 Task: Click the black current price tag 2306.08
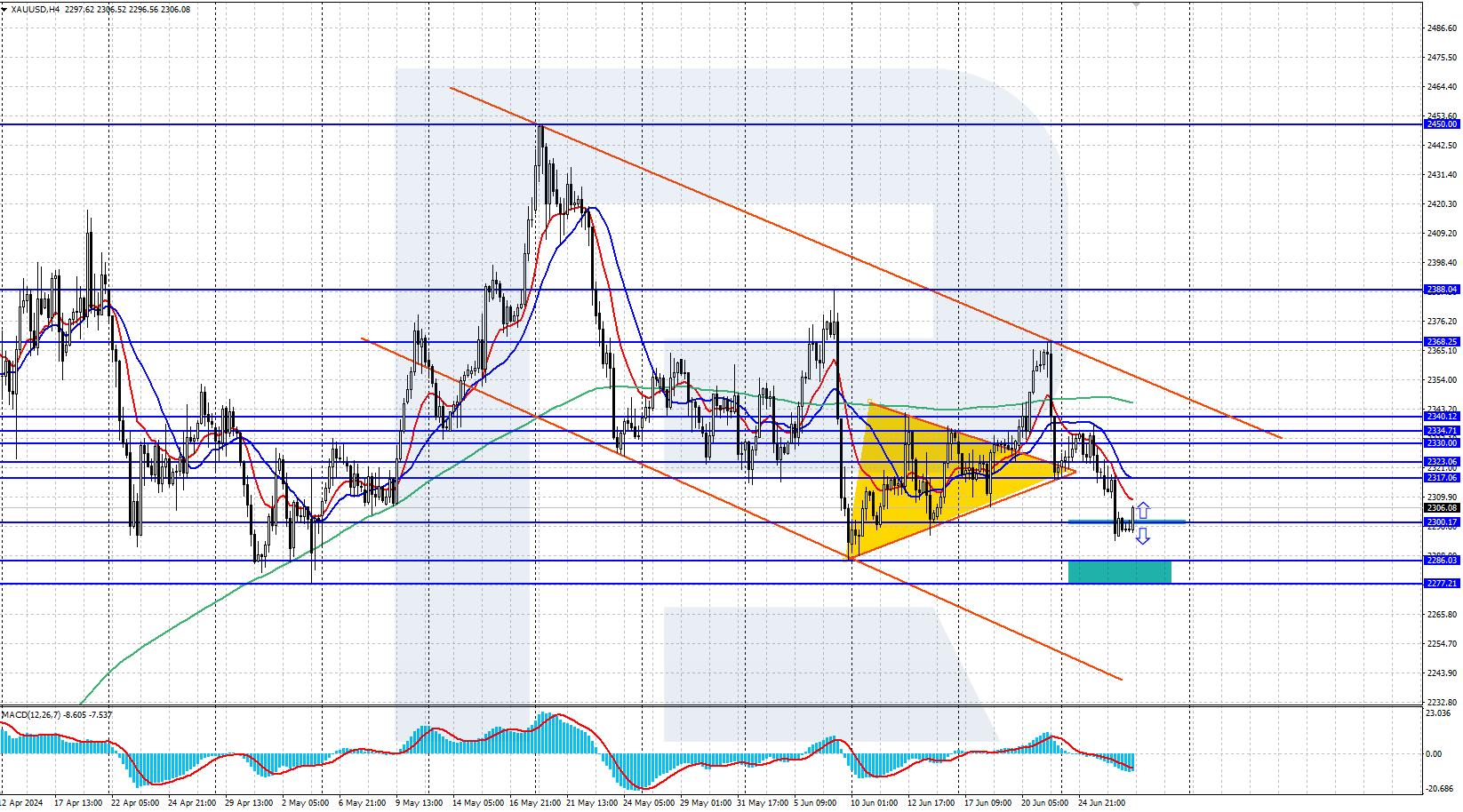click(1441, 508)
